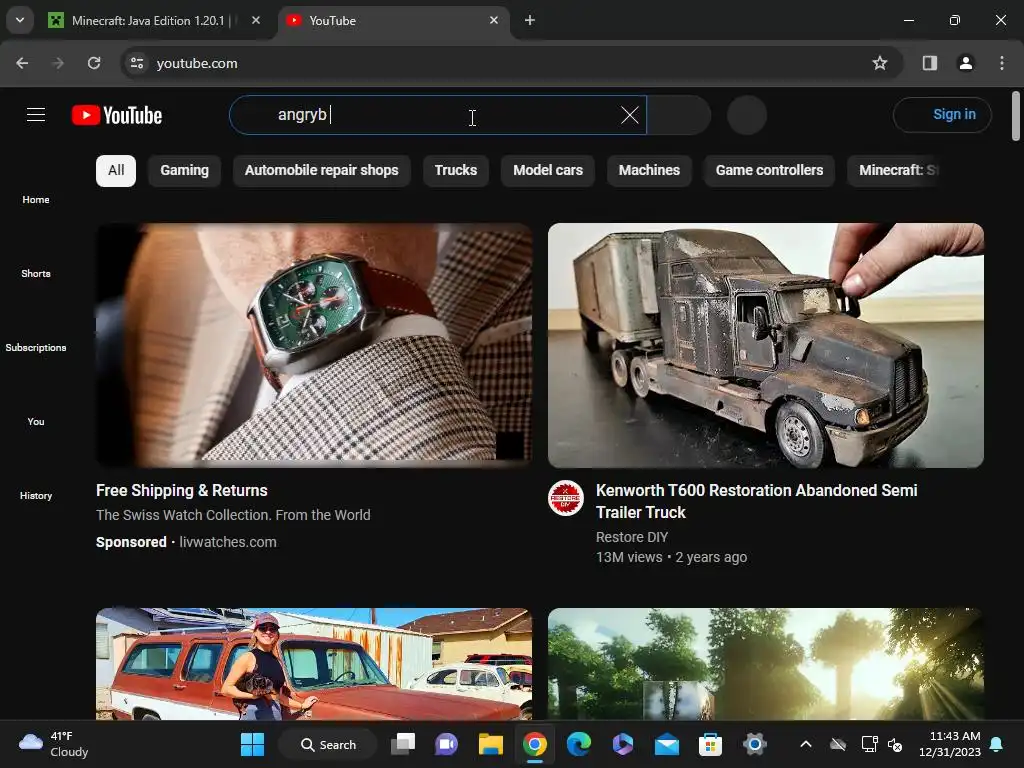Click the YouTube logo

coord(117,116)
